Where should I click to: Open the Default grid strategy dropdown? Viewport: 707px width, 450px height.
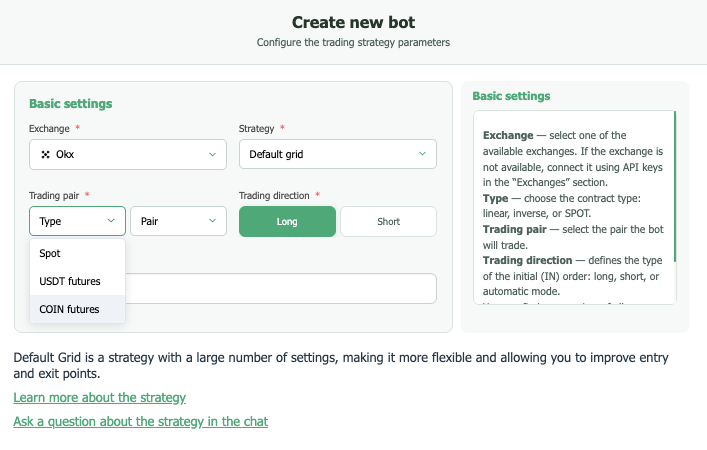[x=337, y=155]
